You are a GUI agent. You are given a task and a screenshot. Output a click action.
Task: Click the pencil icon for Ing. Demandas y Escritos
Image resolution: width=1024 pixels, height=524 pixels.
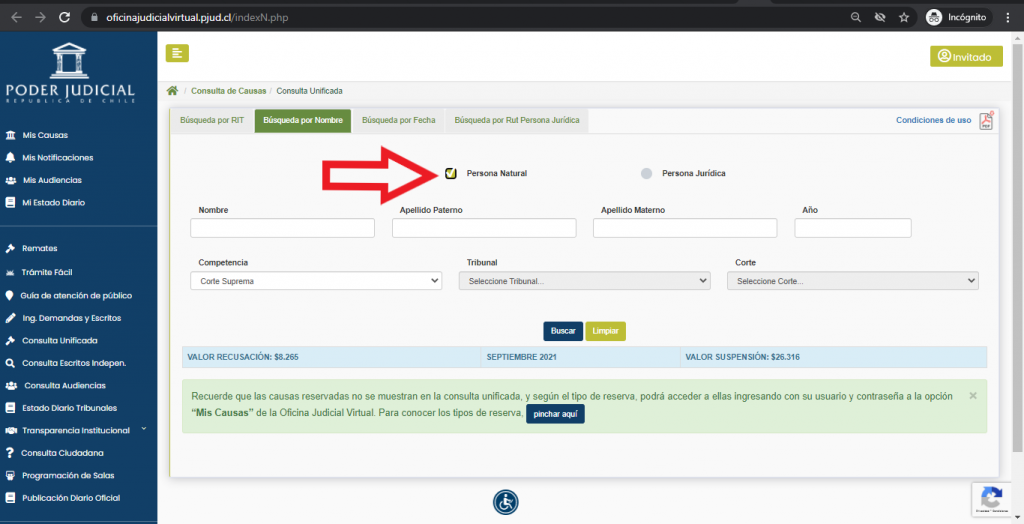(10, 318)
